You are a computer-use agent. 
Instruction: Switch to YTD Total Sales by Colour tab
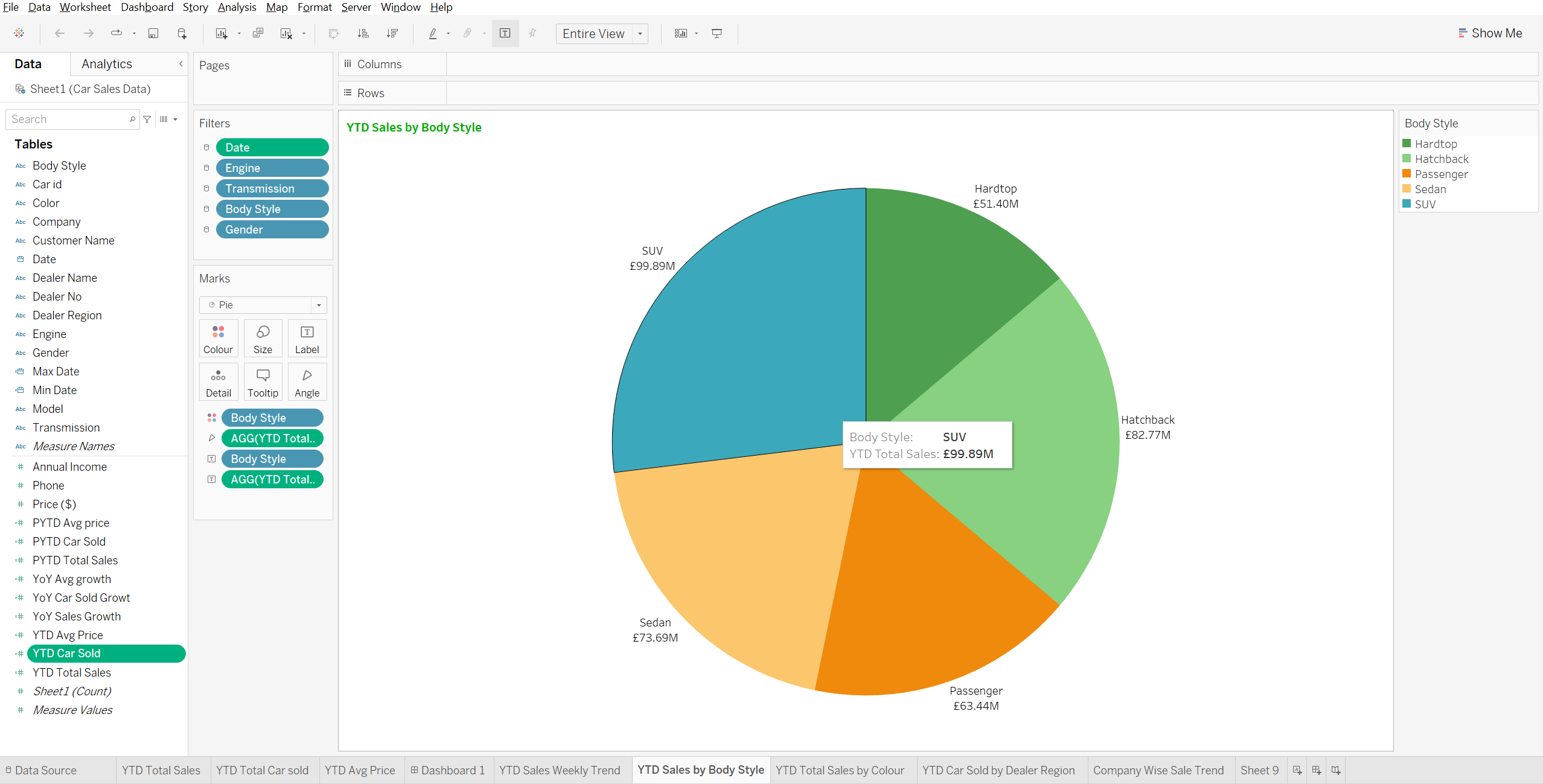[x=840, y=770]
